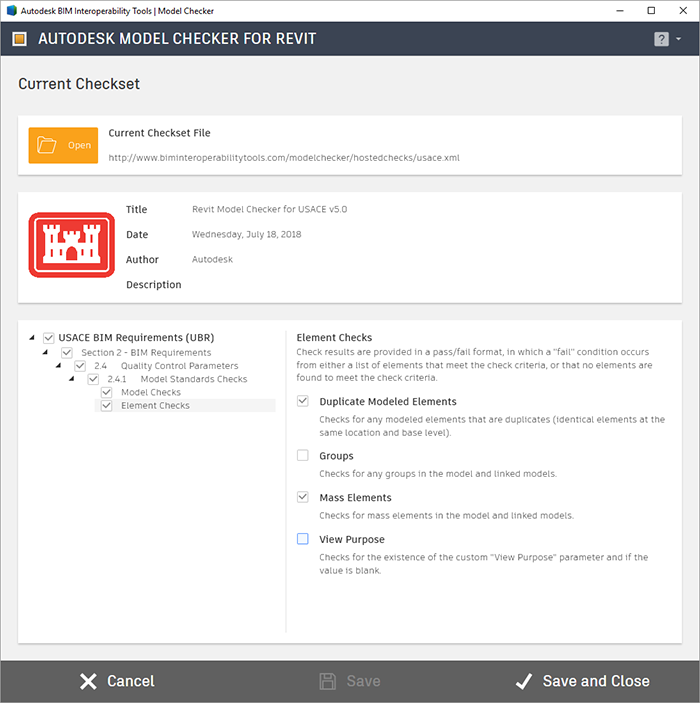Uncheck USACE BIM Requirements (UBR) checkbox

pyautogui.click(x=49, y=338)
